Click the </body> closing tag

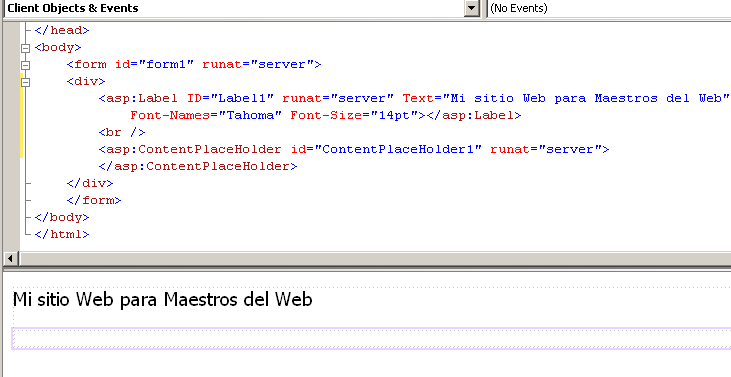click(62, 217)
